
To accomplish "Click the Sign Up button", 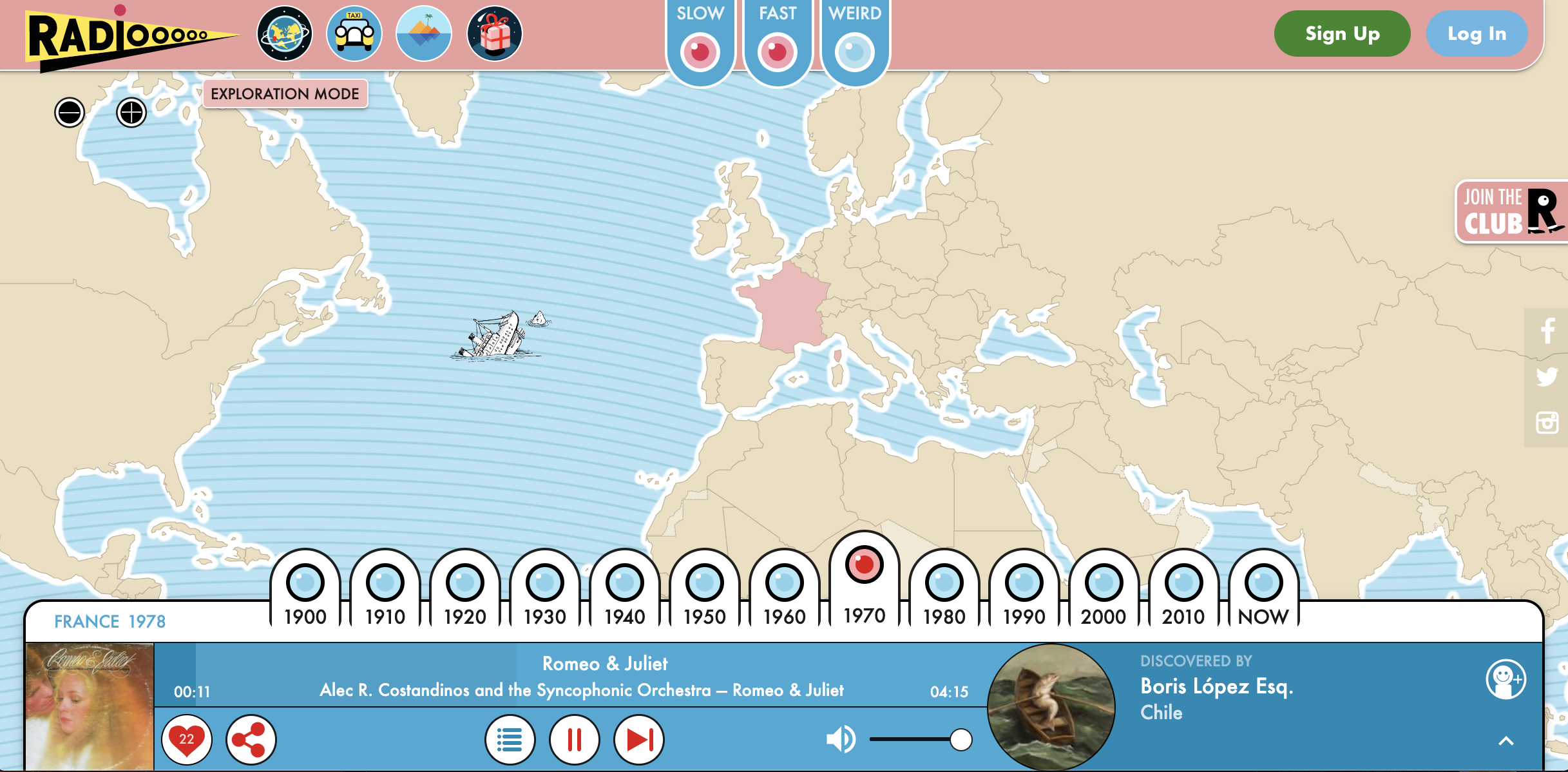I will tap(1342, 34).
